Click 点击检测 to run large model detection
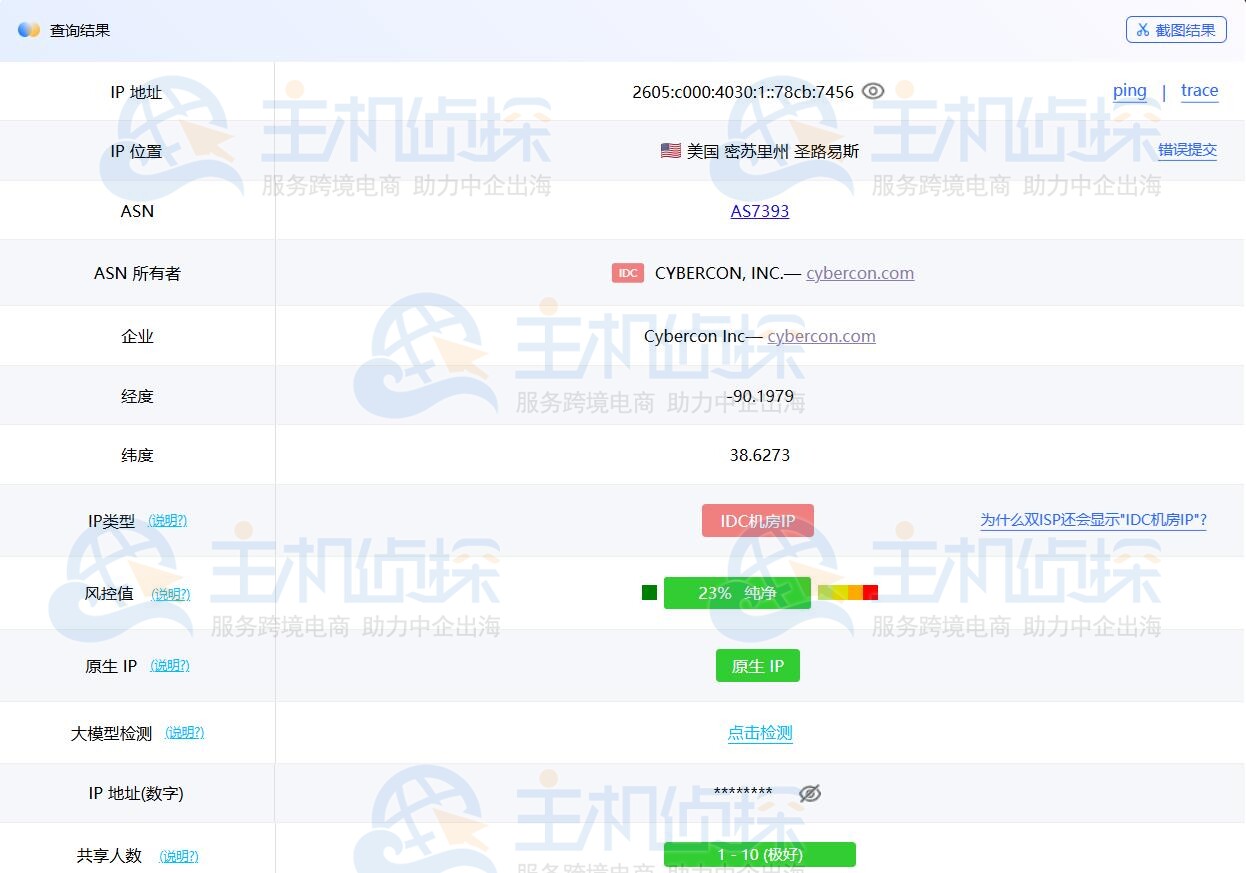 pos(760,732)
